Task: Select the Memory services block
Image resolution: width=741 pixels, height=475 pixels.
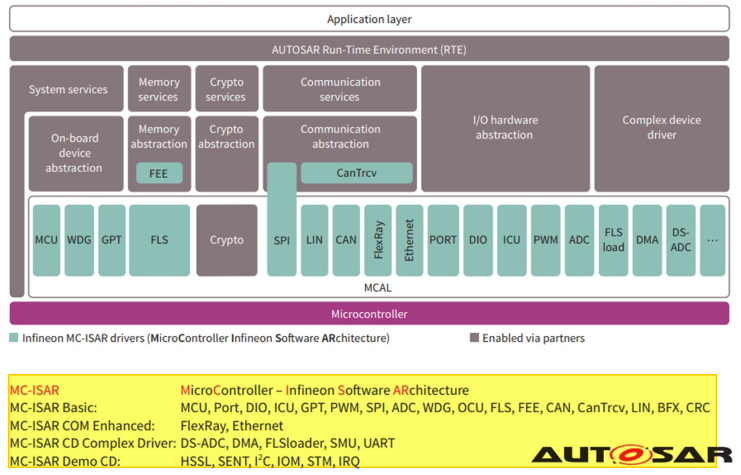Action: click(159, 89)
